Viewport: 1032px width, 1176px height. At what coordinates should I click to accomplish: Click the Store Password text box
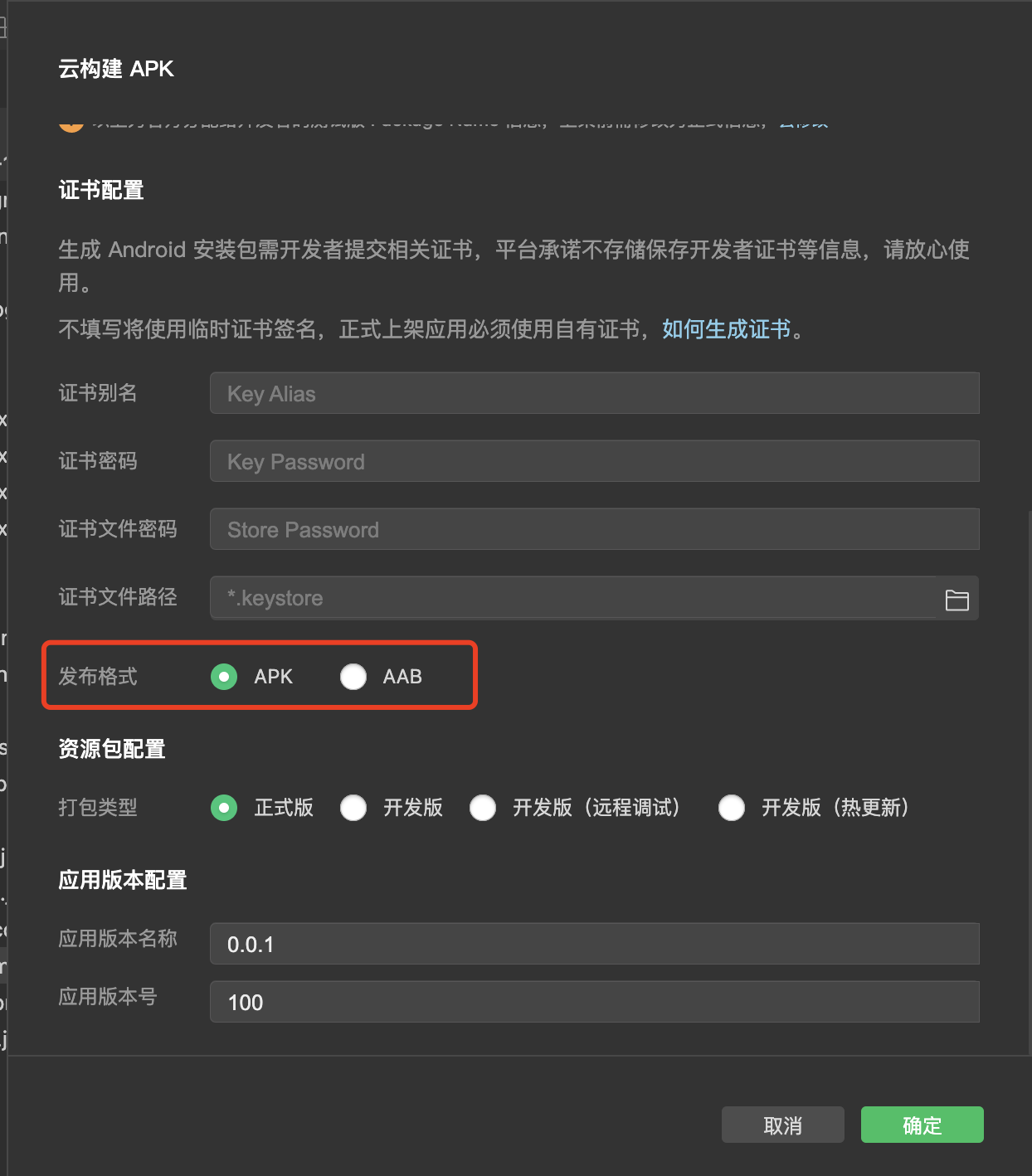(594, 530)
